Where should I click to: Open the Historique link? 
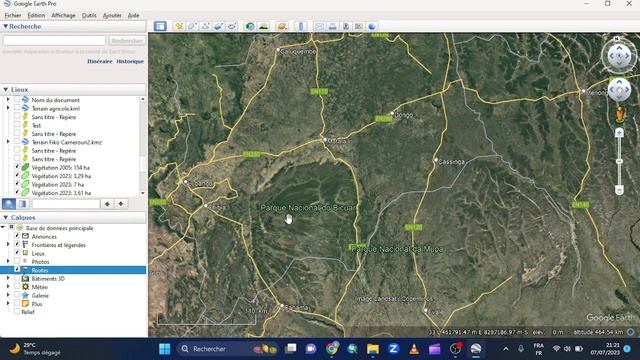click(130, 61)
